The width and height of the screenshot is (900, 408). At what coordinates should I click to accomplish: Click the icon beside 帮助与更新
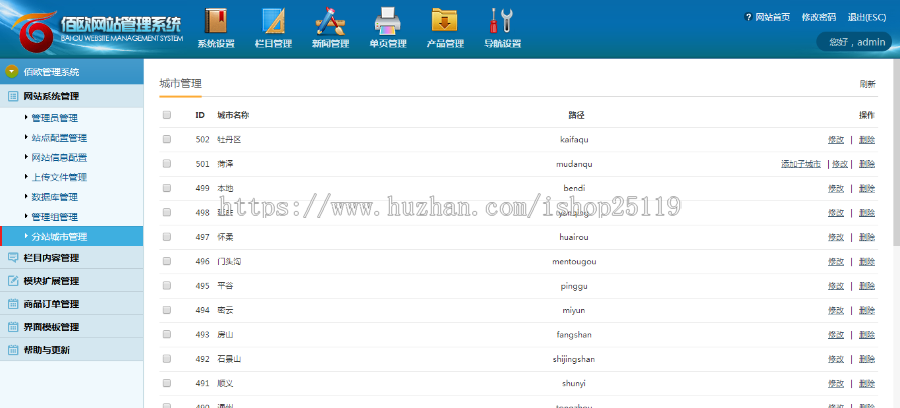click(x=13, y=349)
